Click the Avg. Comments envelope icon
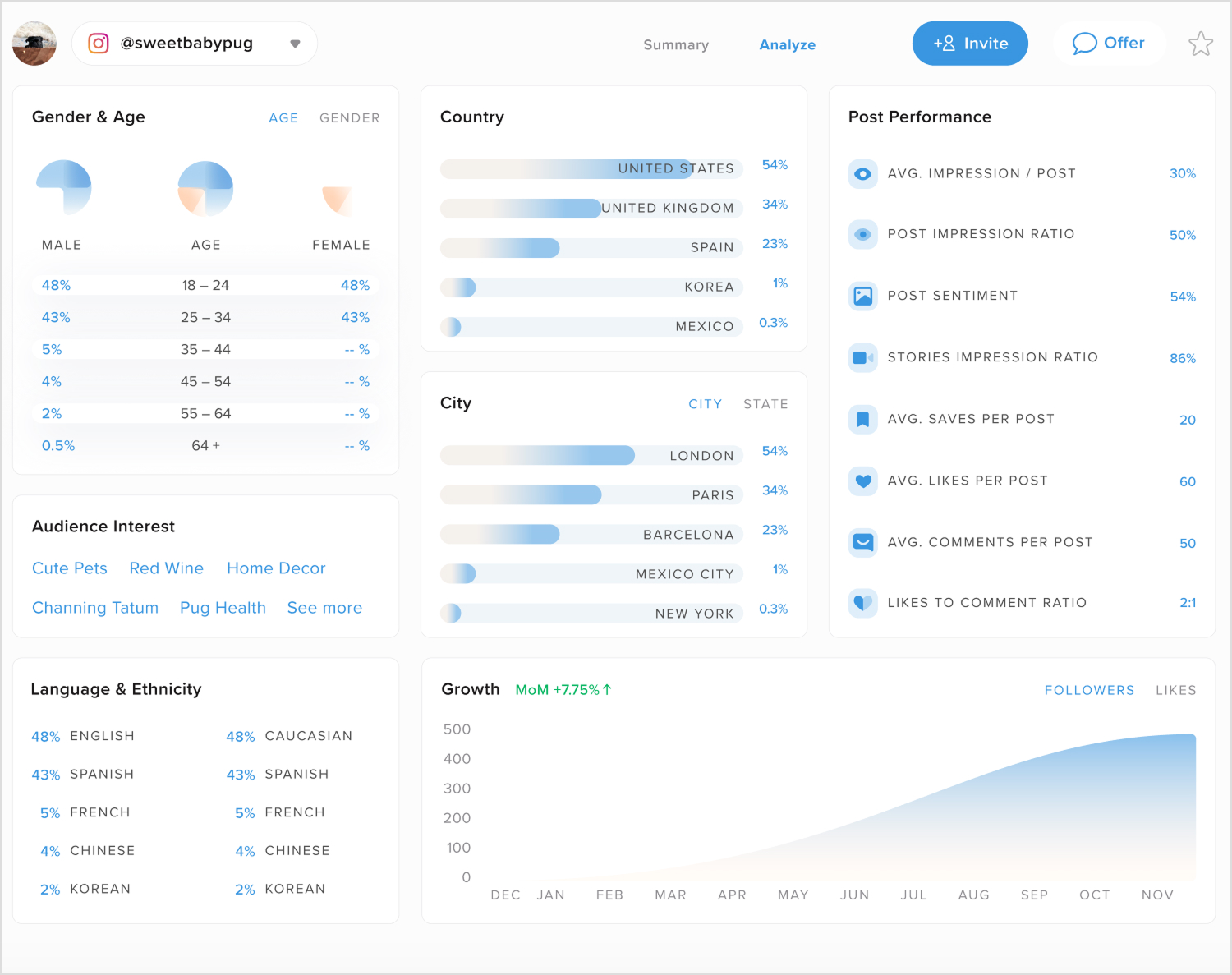The height and width of the screenshot is (975, 1232). (x=863, y=542)
